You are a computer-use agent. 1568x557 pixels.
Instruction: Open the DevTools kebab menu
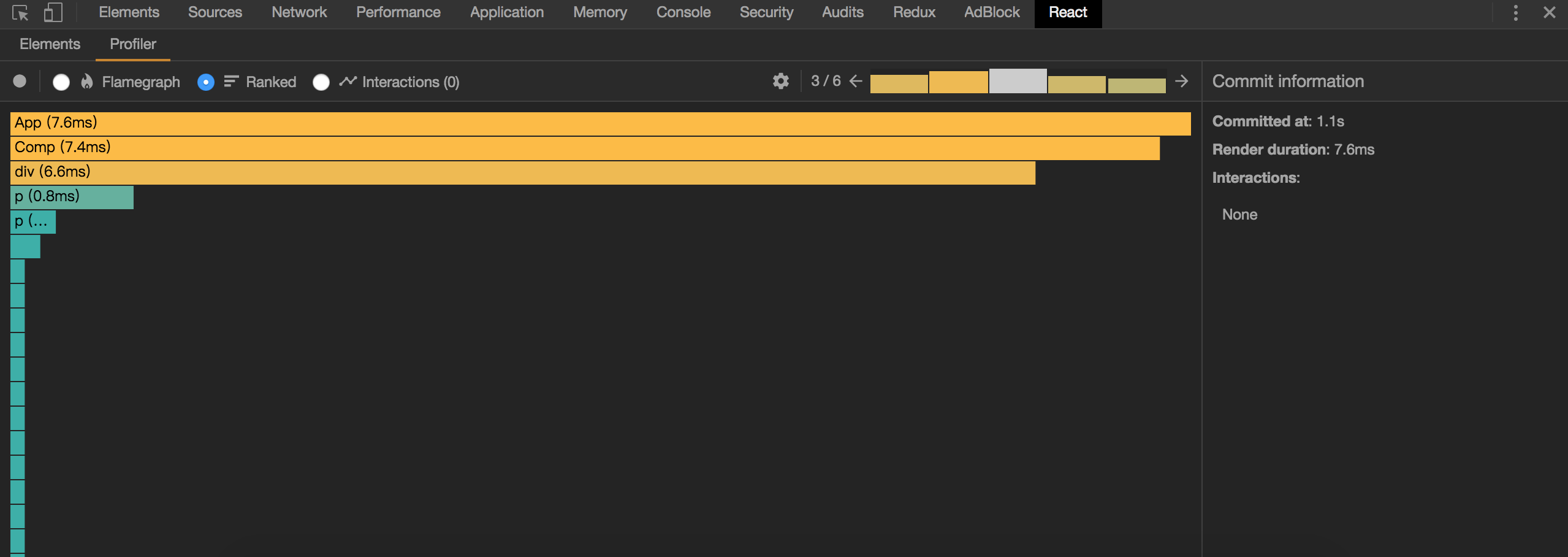point(1515,13)
